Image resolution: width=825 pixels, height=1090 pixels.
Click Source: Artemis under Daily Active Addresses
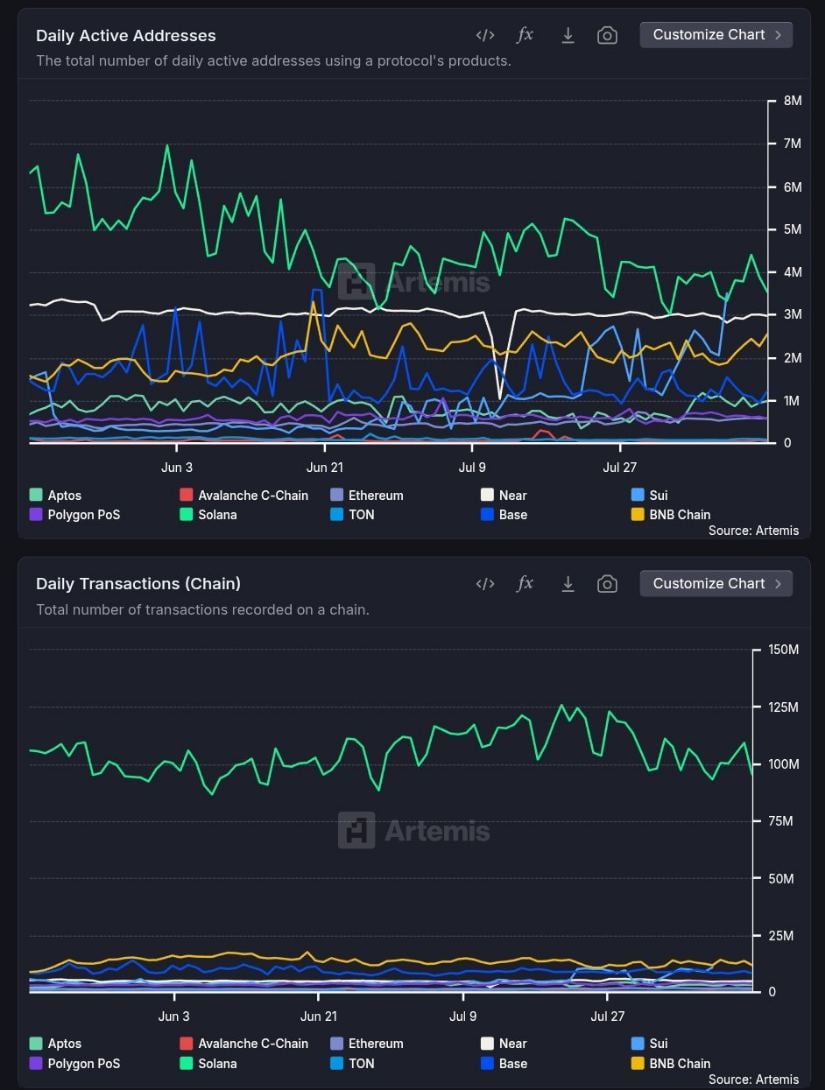pos(753,530)
